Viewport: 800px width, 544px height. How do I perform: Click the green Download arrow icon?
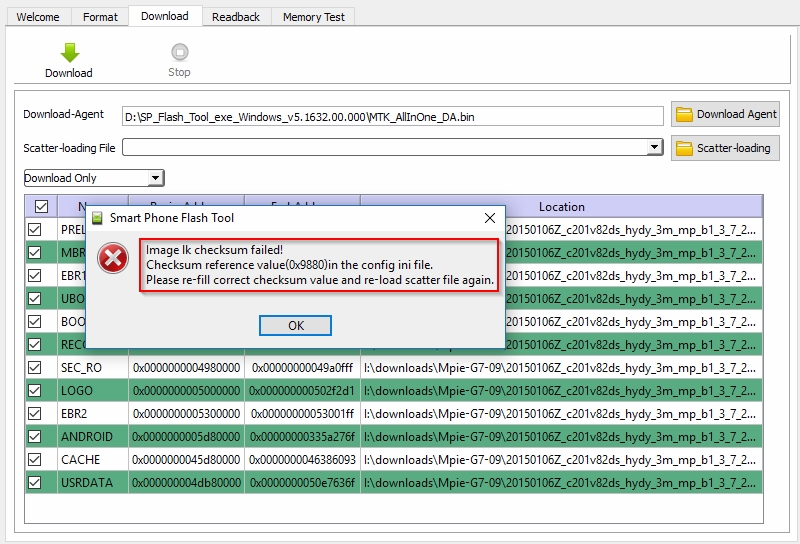[x=69, y=53]
